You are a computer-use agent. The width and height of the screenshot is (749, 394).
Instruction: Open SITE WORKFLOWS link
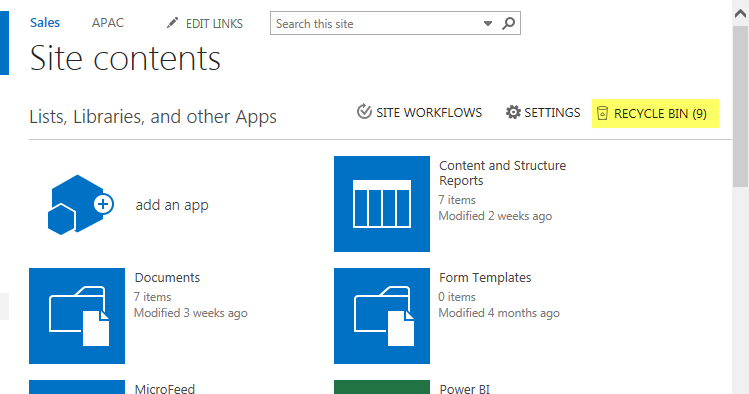[429, 113]
